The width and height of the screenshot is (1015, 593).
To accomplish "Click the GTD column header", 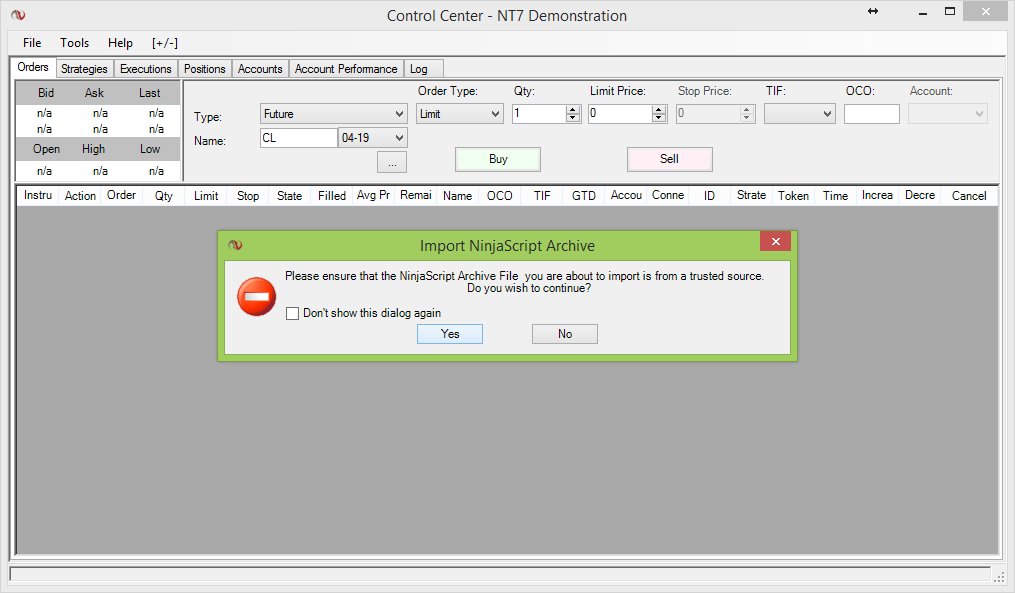I will pos(584,196).
